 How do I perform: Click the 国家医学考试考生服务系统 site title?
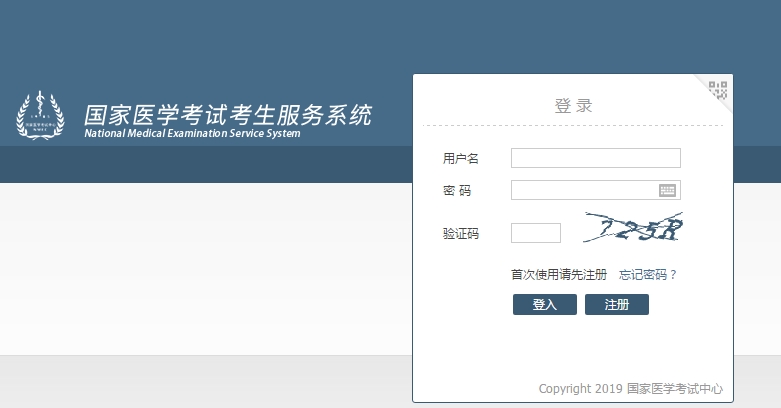(227, 114)
